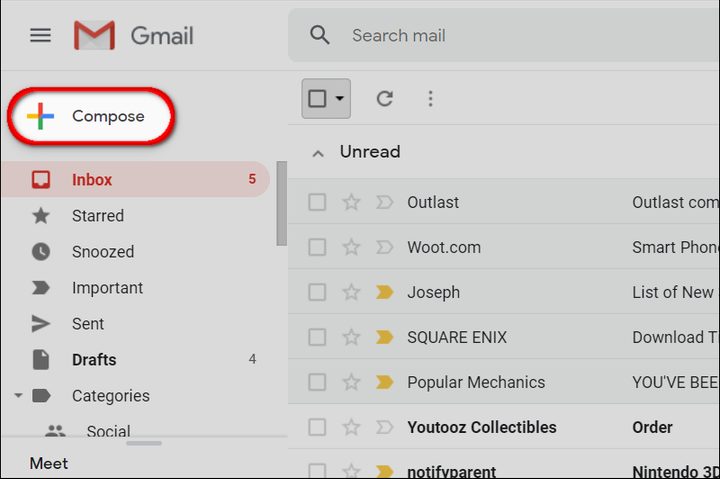This screenshot has width=720, height=479.
Task: Click the Important marker icon in sidebar
Action: tap(41, 287)
